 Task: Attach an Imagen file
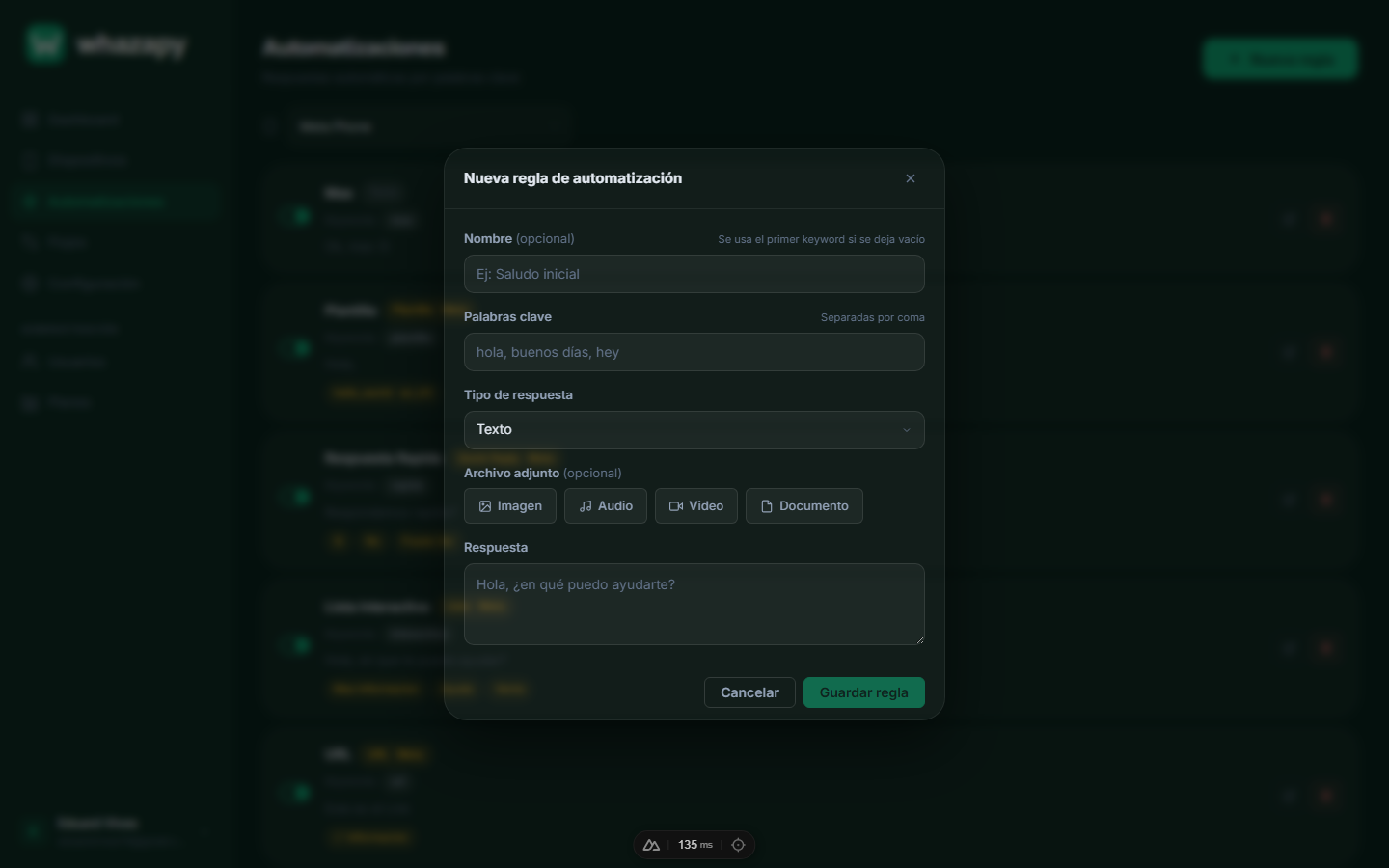(510, 506)
